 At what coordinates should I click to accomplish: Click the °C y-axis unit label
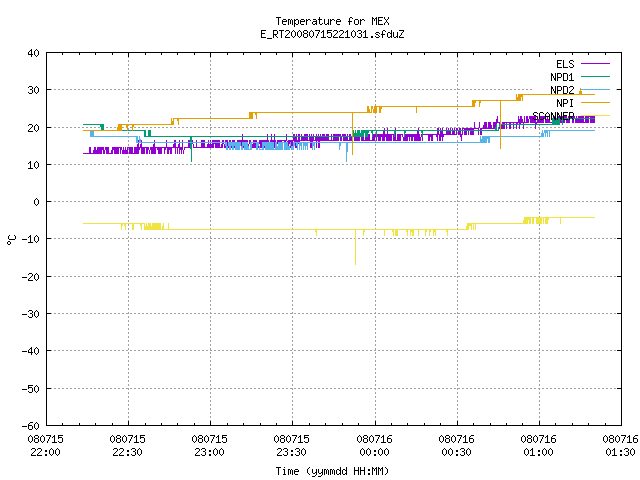[11, 240]
